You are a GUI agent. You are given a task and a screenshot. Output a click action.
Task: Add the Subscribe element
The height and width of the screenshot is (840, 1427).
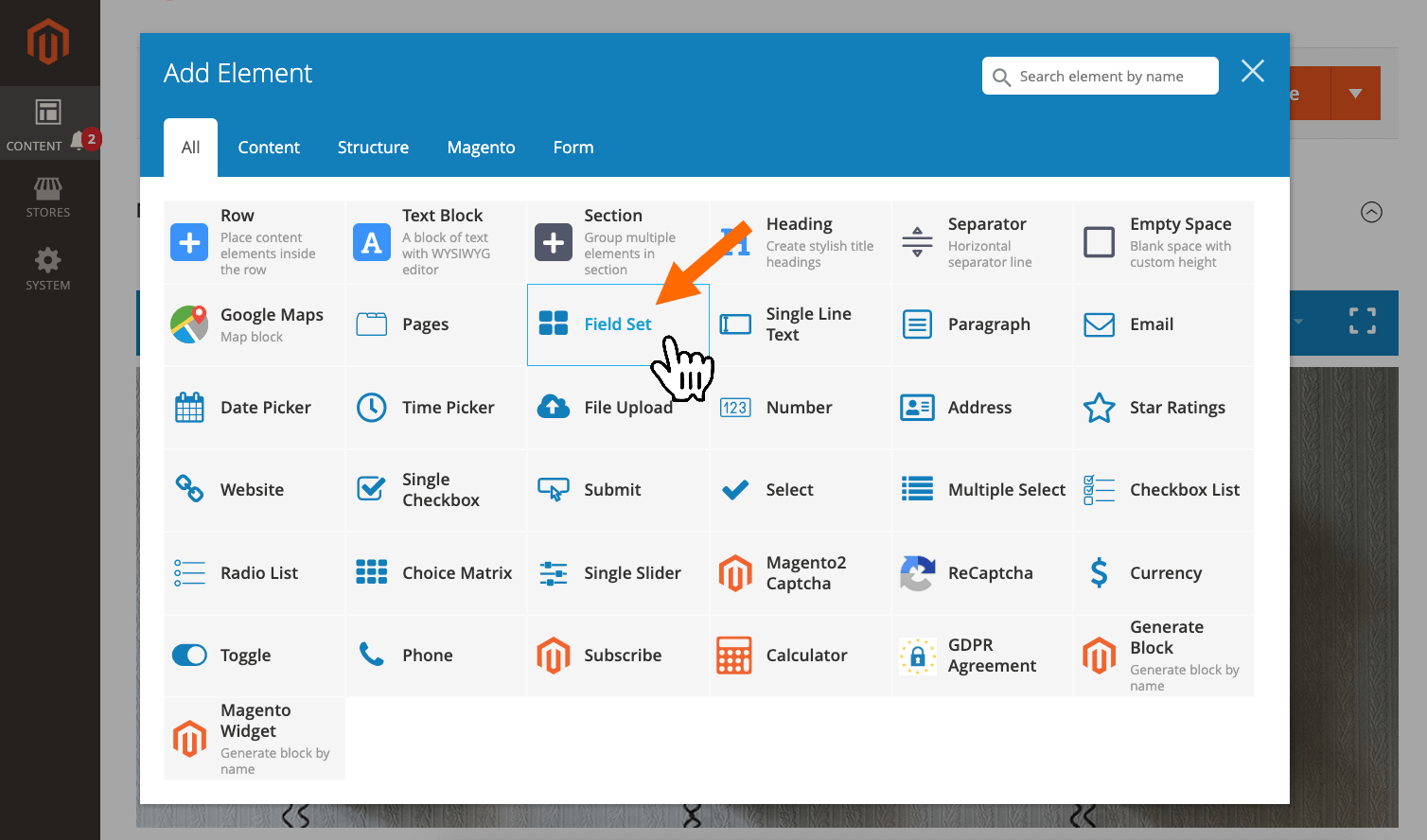click(x=617, y=655)
